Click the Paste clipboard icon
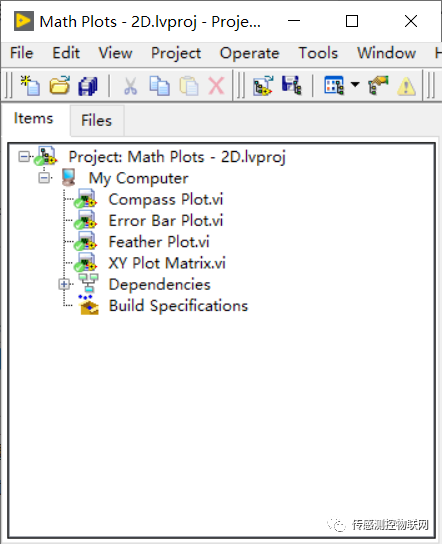This screenshot has width=442, height=544. (x=189, y=86)
